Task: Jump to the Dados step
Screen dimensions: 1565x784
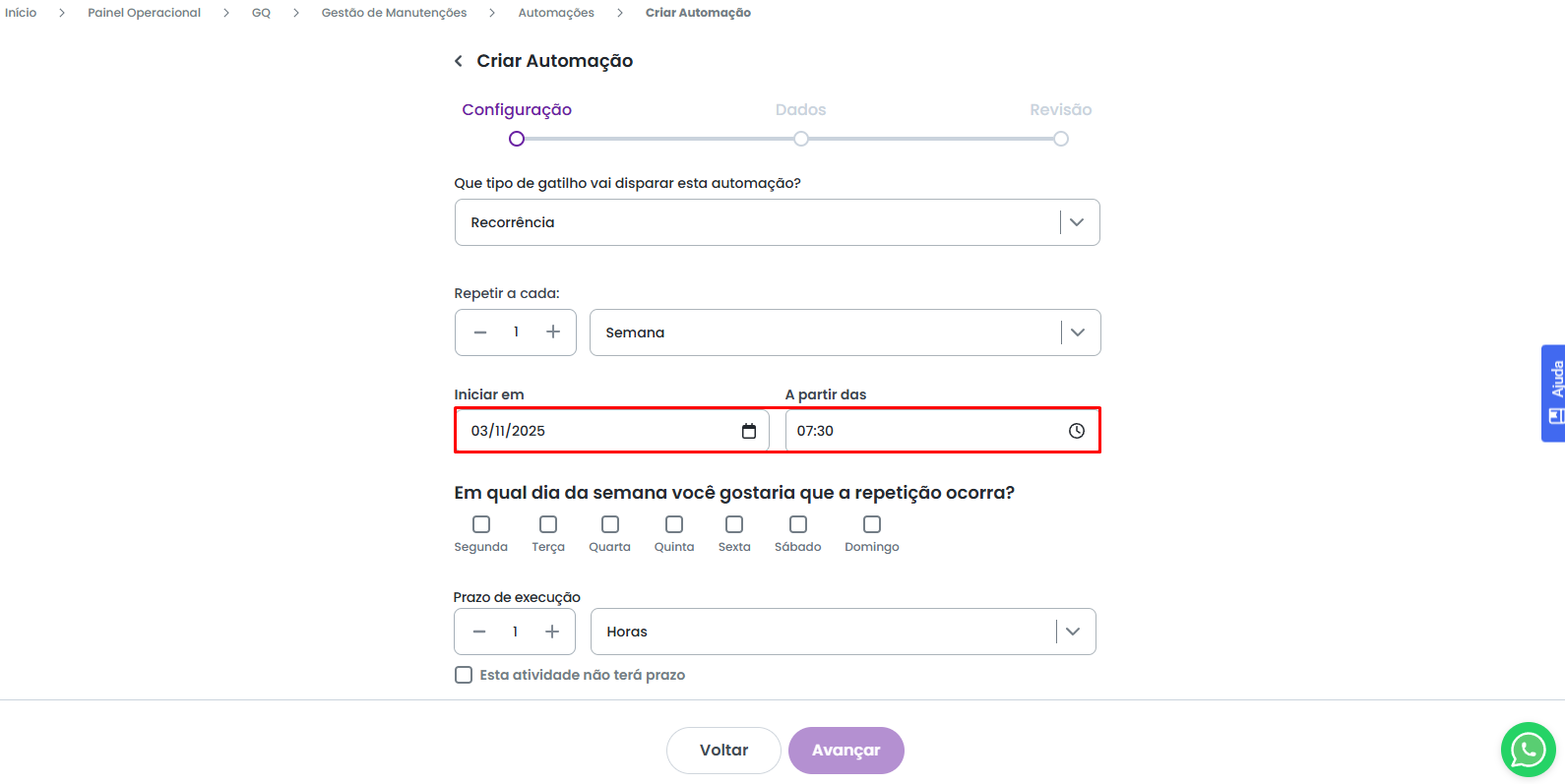Action: coord(801,139)
